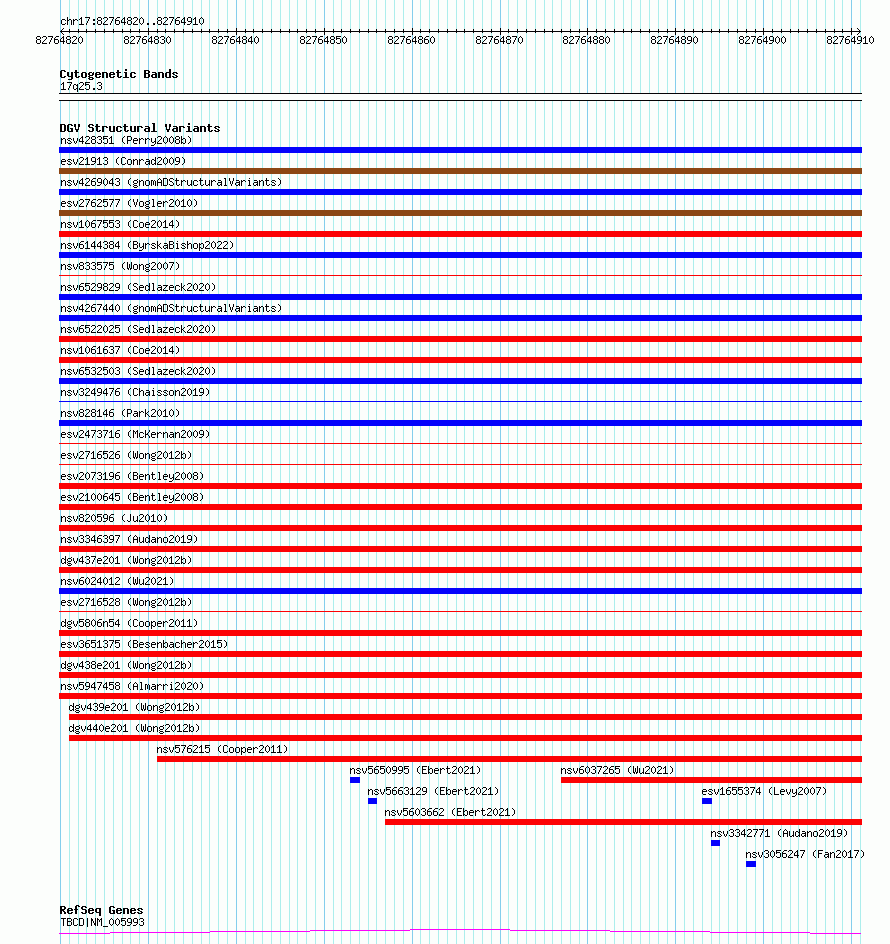
Task: Select the small blue nsv5663129 marker
Action: (x=373, y=801)
